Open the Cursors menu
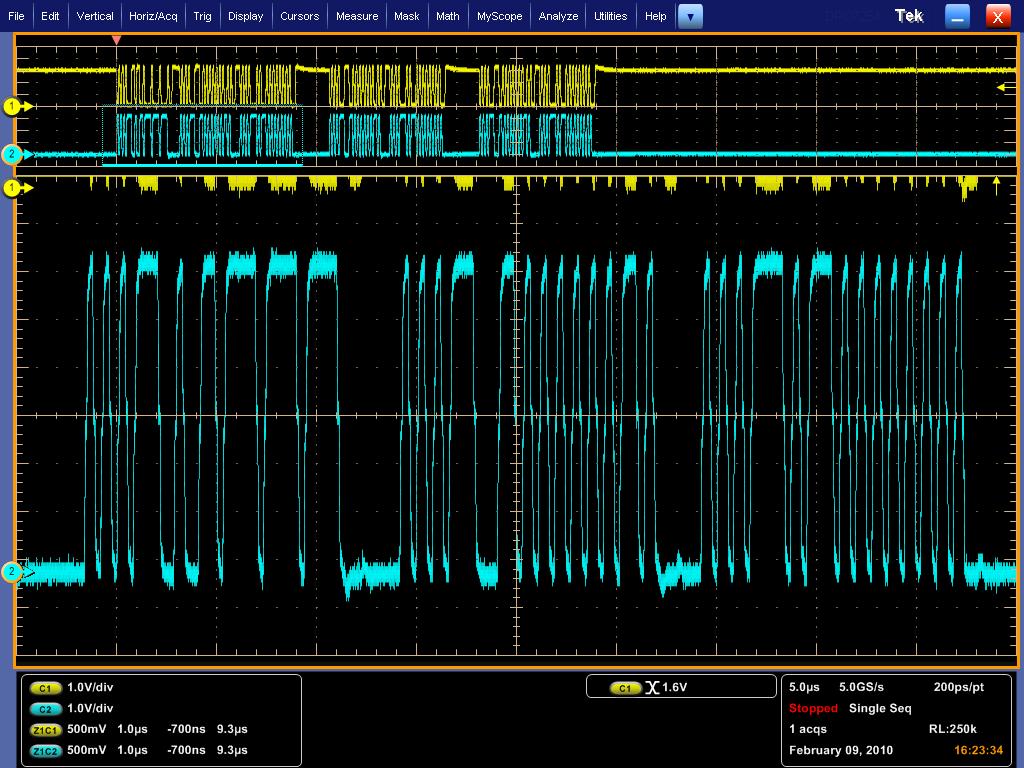Screen dimensions: 1024x768 299,16
